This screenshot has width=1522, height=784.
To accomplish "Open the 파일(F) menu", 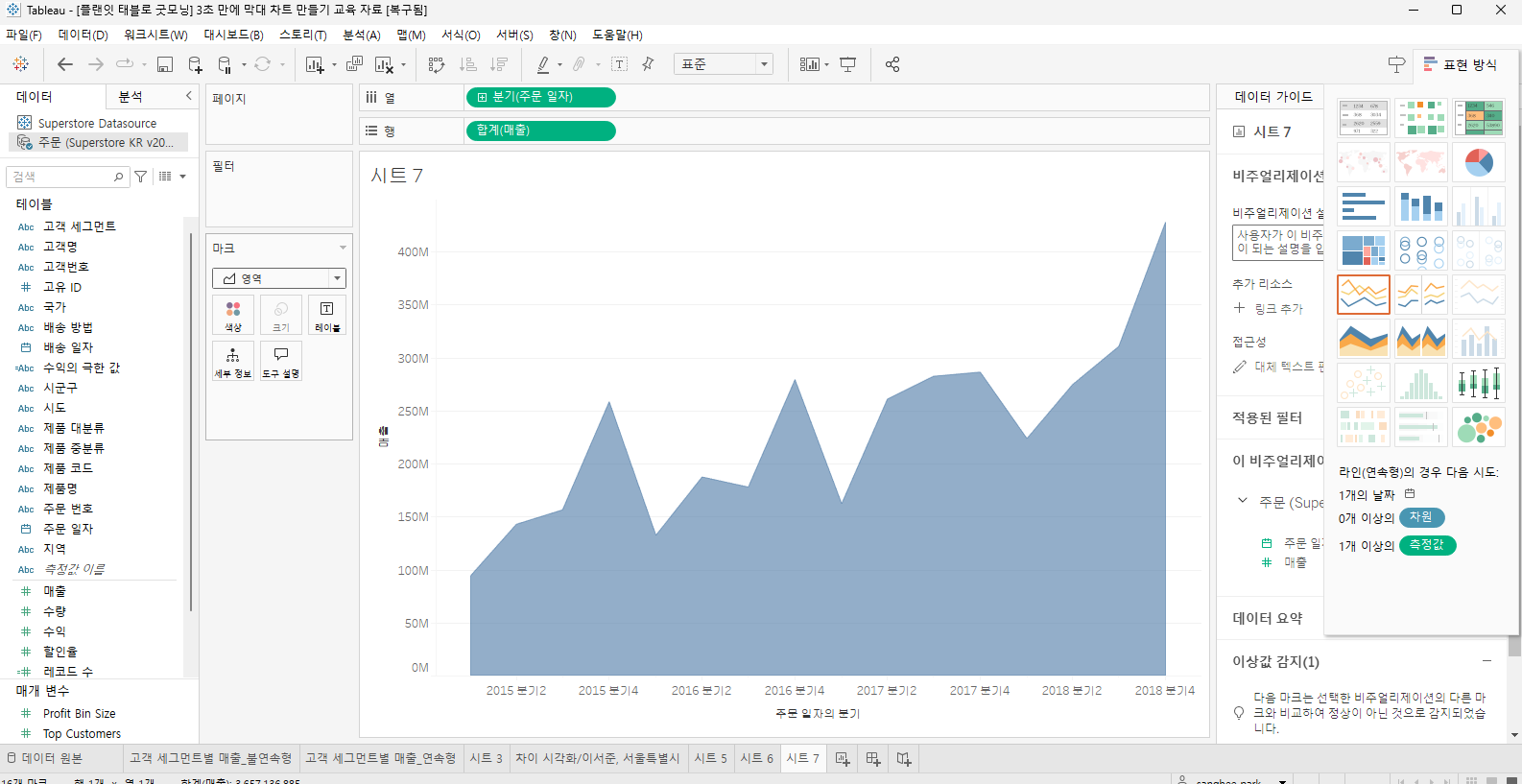I will (x=24, y=35).
